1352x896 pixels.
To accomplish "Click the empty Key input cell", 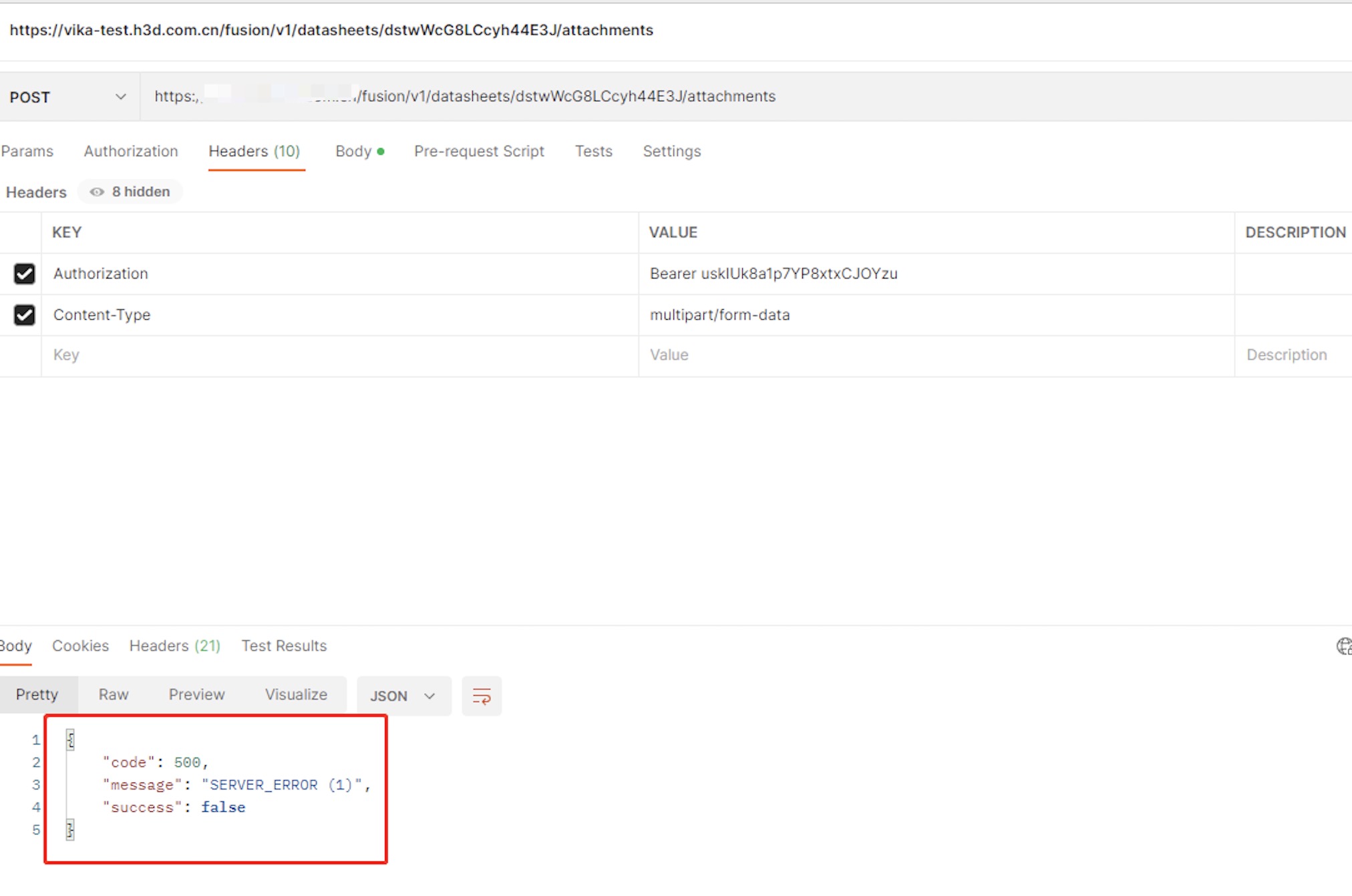I will [339, 355].
